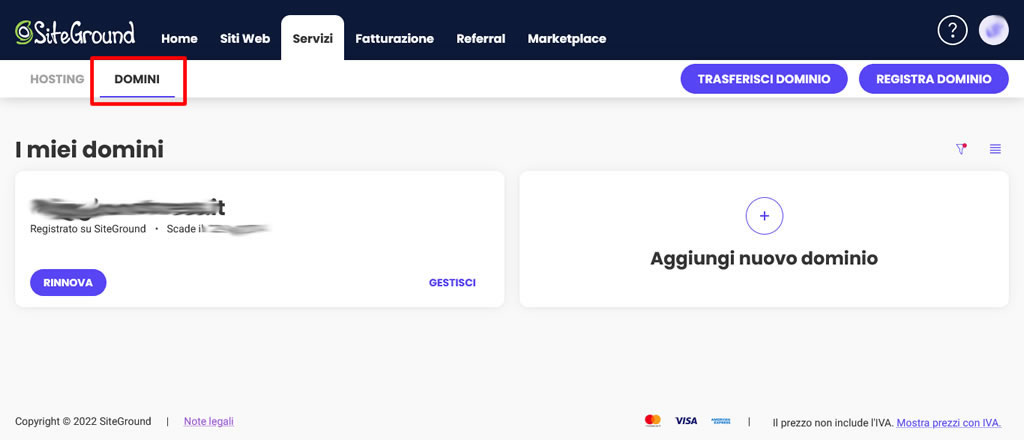This screenshot has width=1024, height=440.
Task: Click the Mastercard payment logo
Action: [652, 421]
